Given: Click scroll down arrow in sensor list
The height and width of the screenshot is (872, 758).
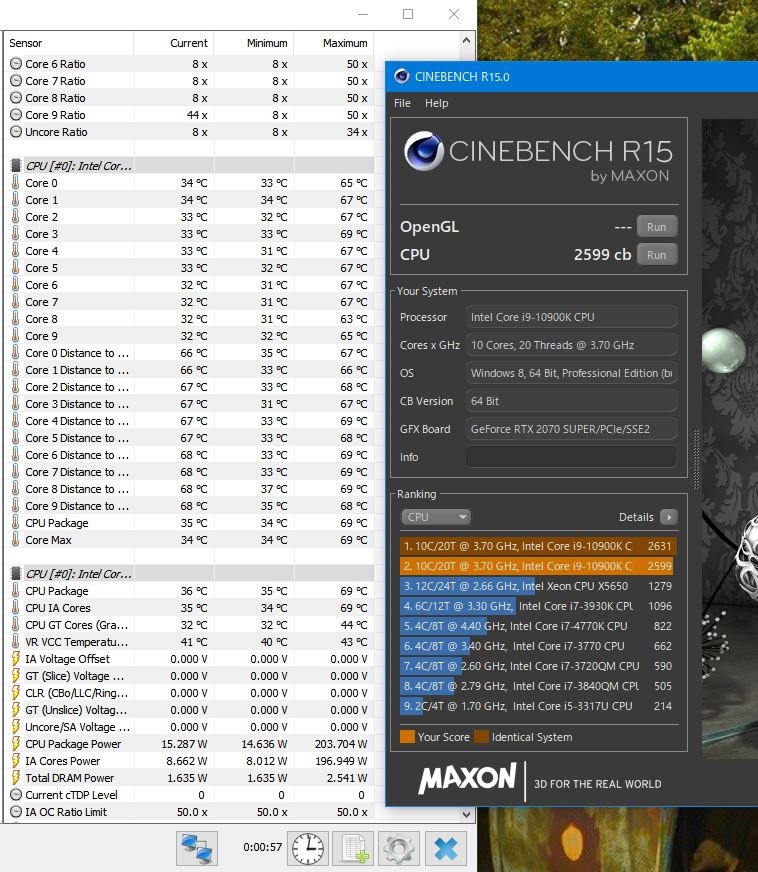Looking at the screenshot, I should point(466,814).
